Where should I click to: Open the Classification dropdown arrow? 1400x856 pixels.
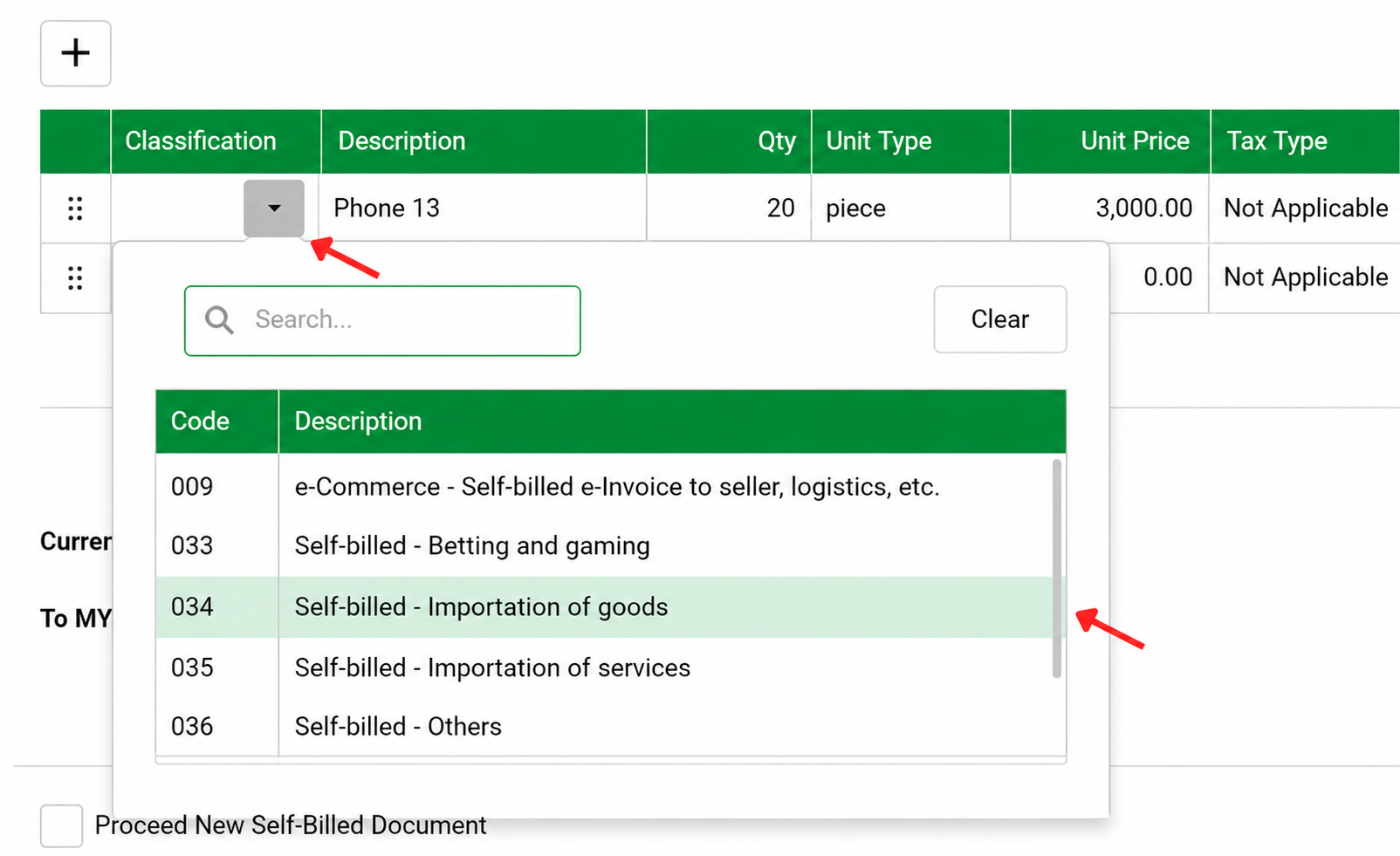[x=274, y=209]
